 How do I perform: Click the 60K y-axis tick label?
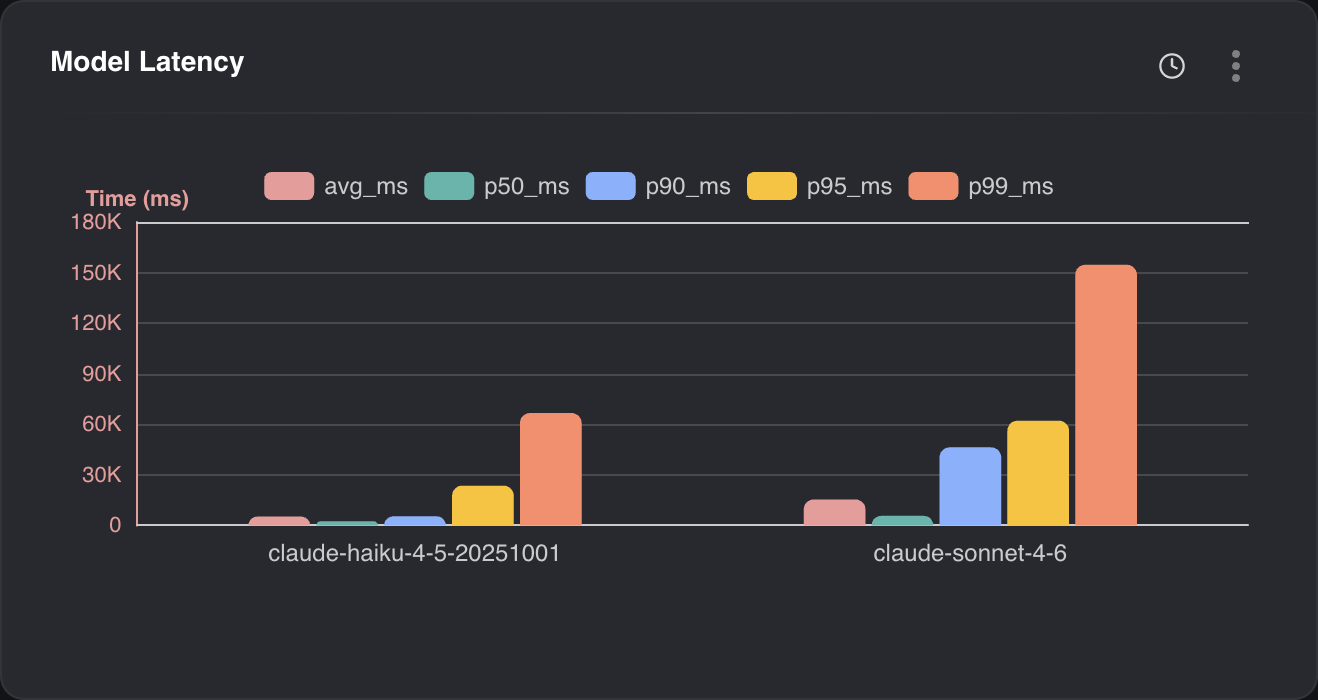coord(102,424)
